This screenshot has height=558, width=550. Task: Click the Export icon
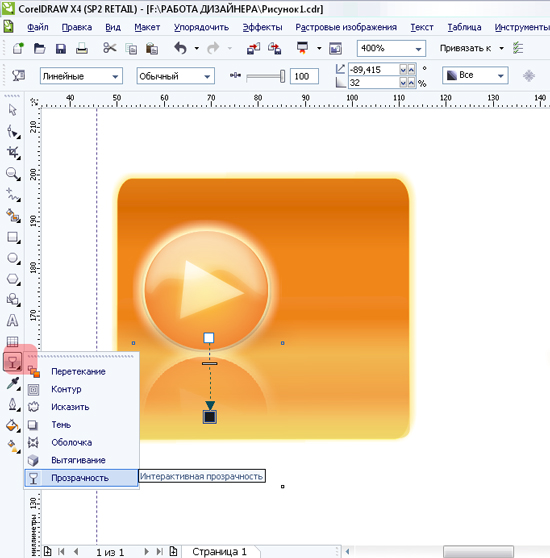[x=275, y=48]
